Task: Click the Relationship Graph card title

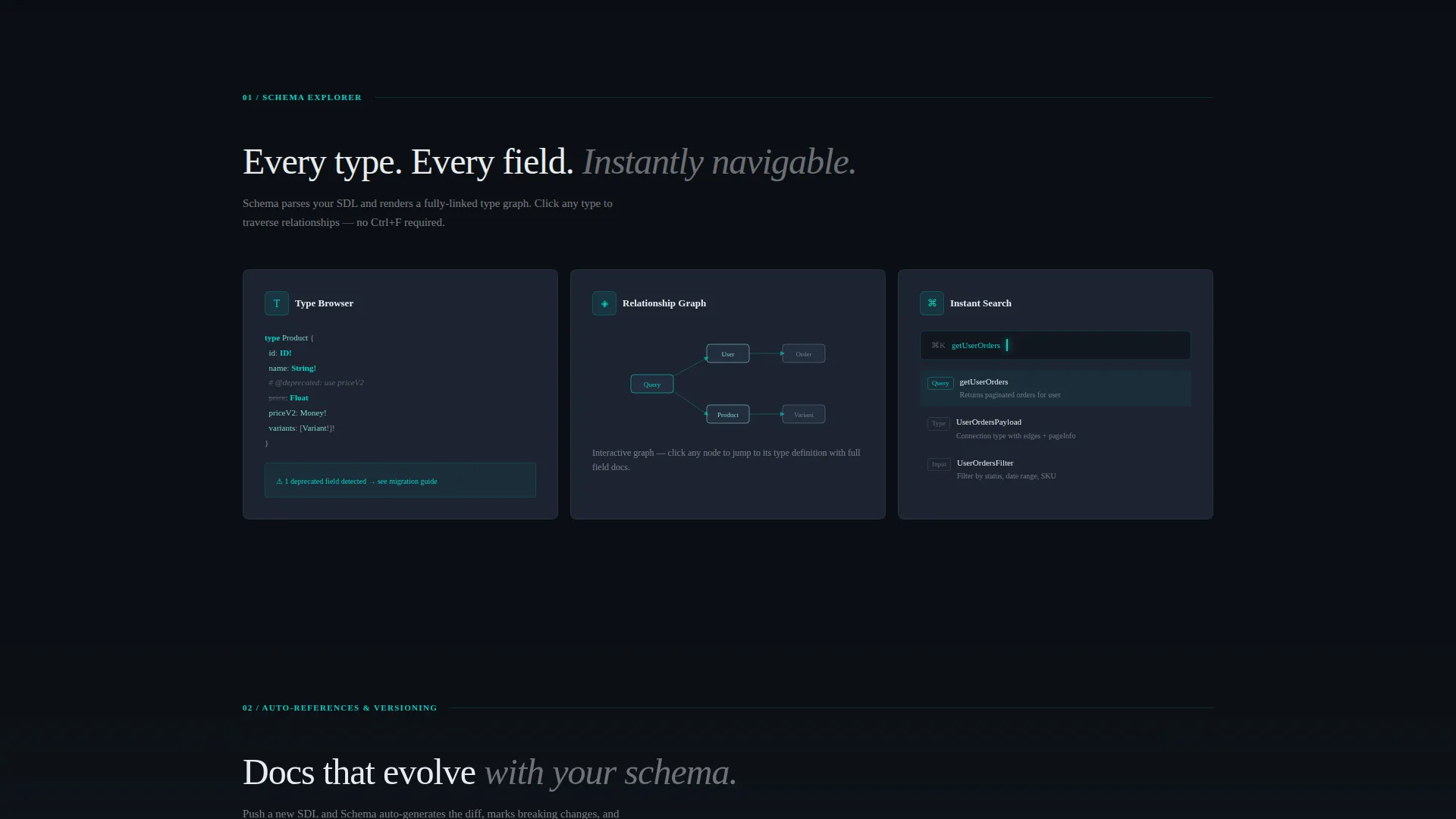Action: point(664,303)
